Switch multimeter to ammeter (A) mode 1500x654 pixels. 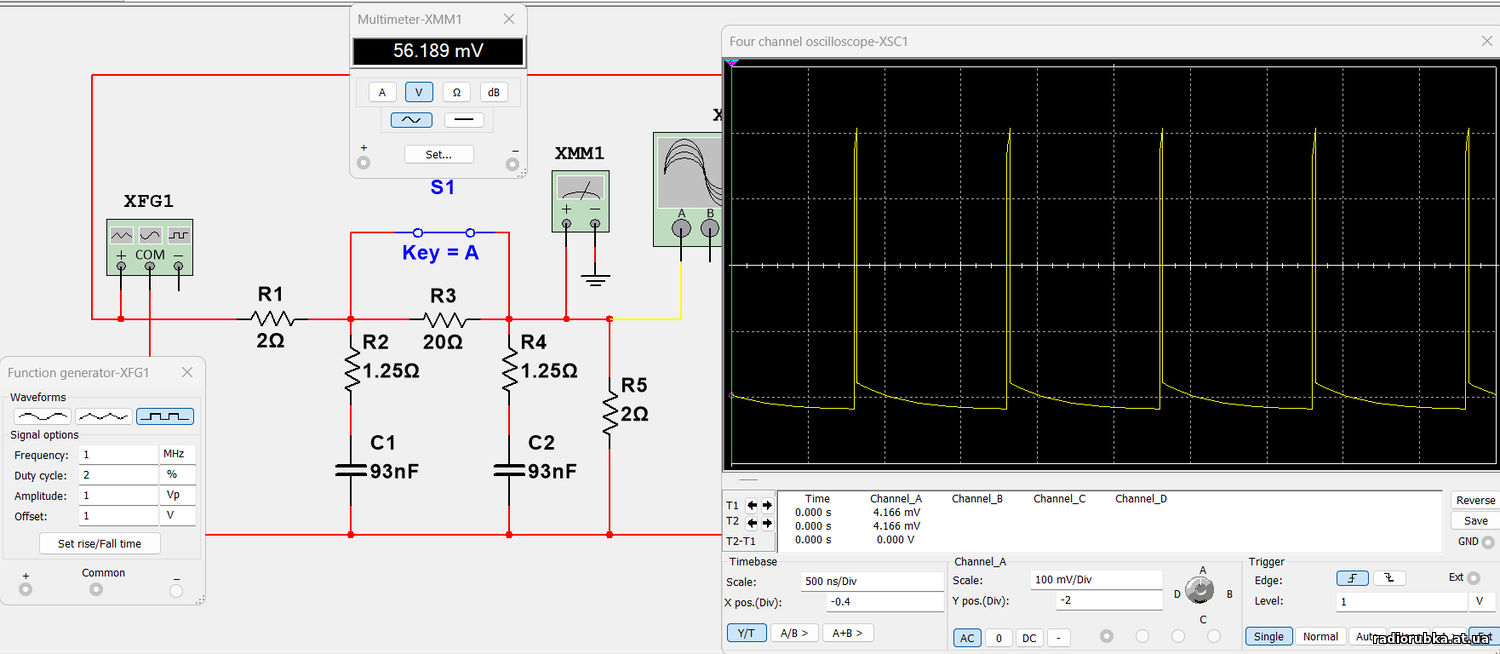[381, 92]
